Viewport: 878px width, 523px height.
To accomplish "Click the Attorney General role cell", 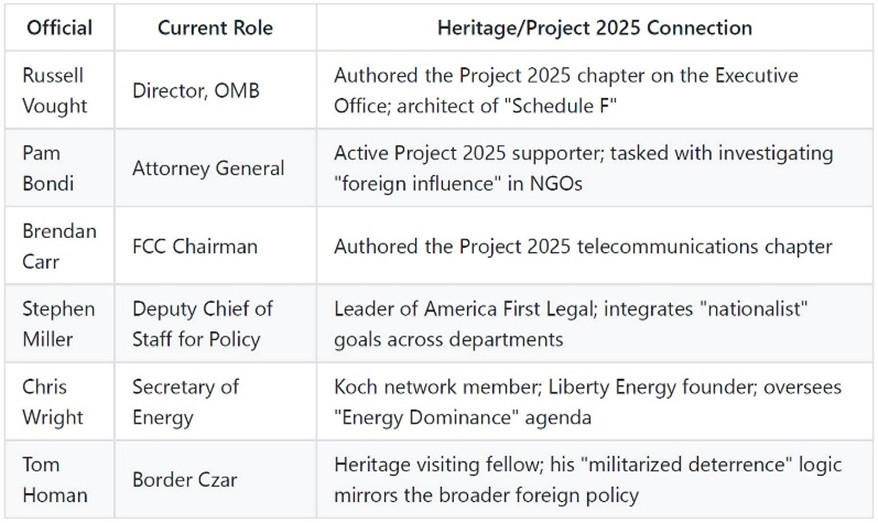I will (208, 169).
